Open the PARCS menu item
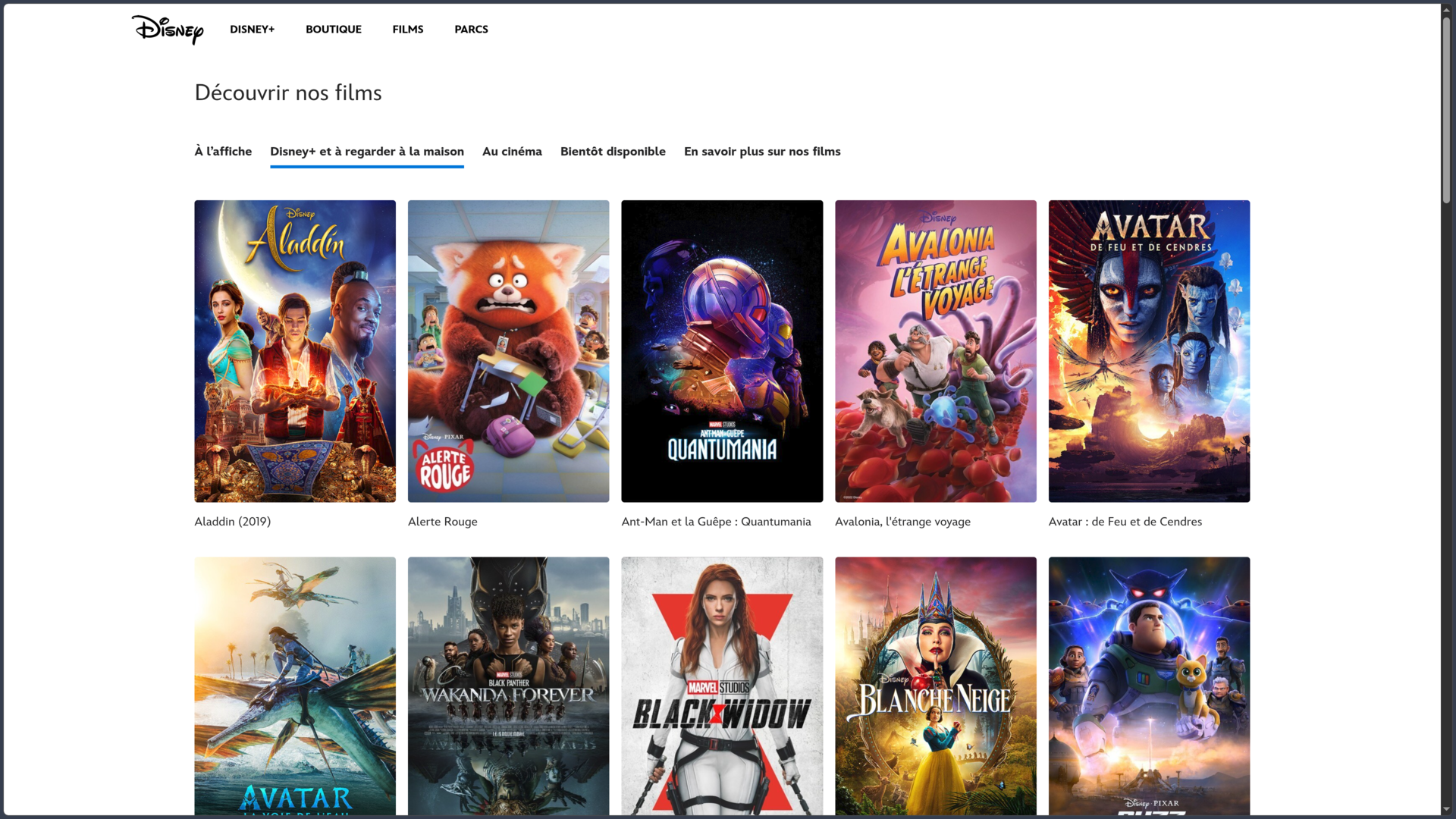The width and height of the screenshot is (1456, 819). pos(471,30)
